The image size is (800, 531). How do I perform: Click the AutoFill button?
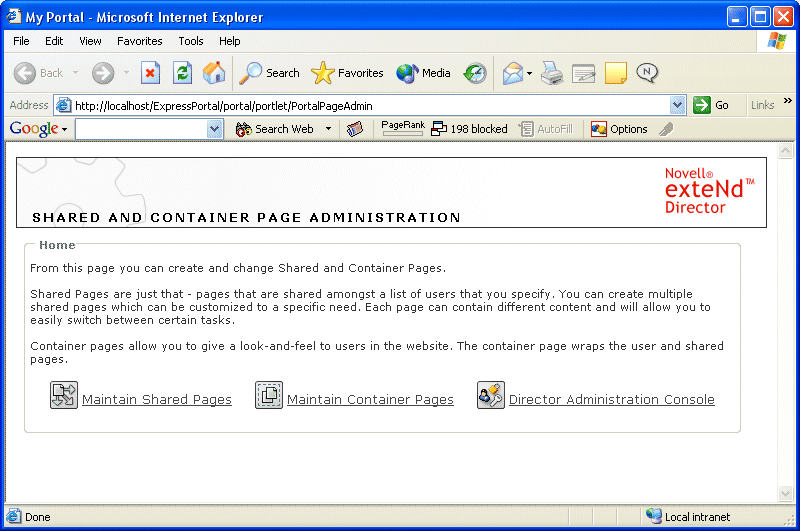pos(546,129)
